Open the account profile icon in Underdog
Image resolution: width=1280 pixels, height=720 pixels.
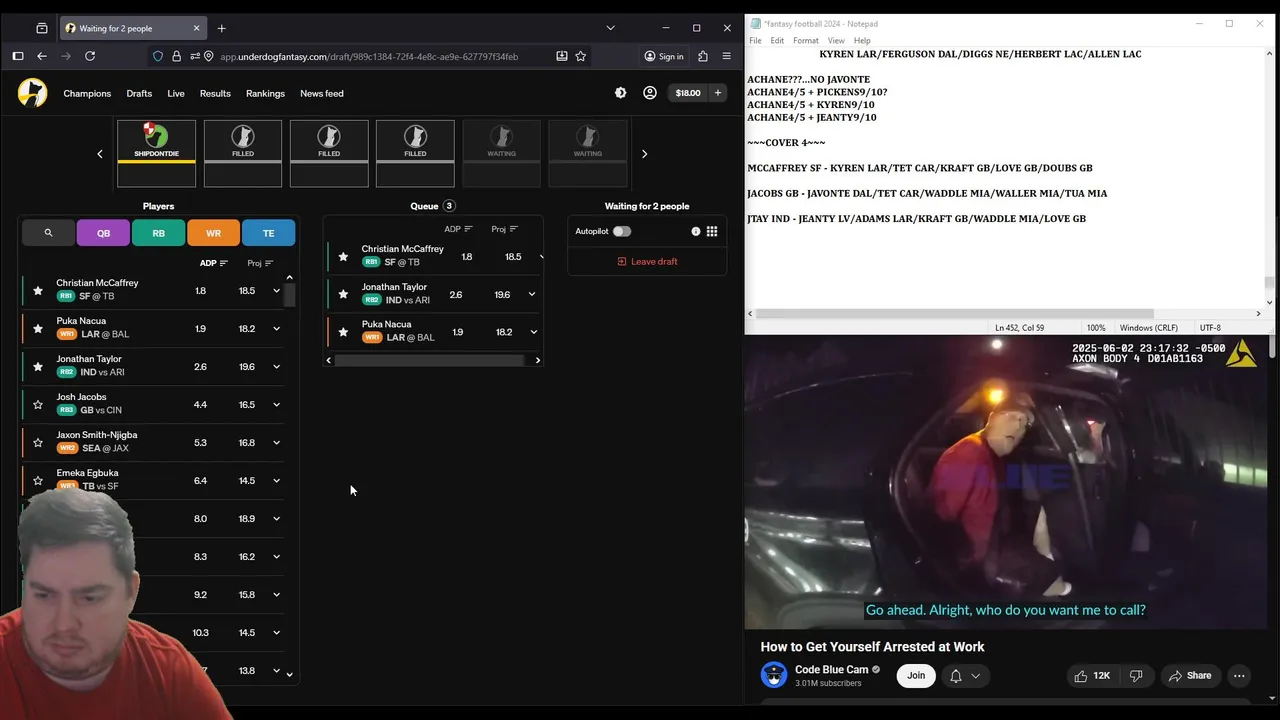click(650, 93)
